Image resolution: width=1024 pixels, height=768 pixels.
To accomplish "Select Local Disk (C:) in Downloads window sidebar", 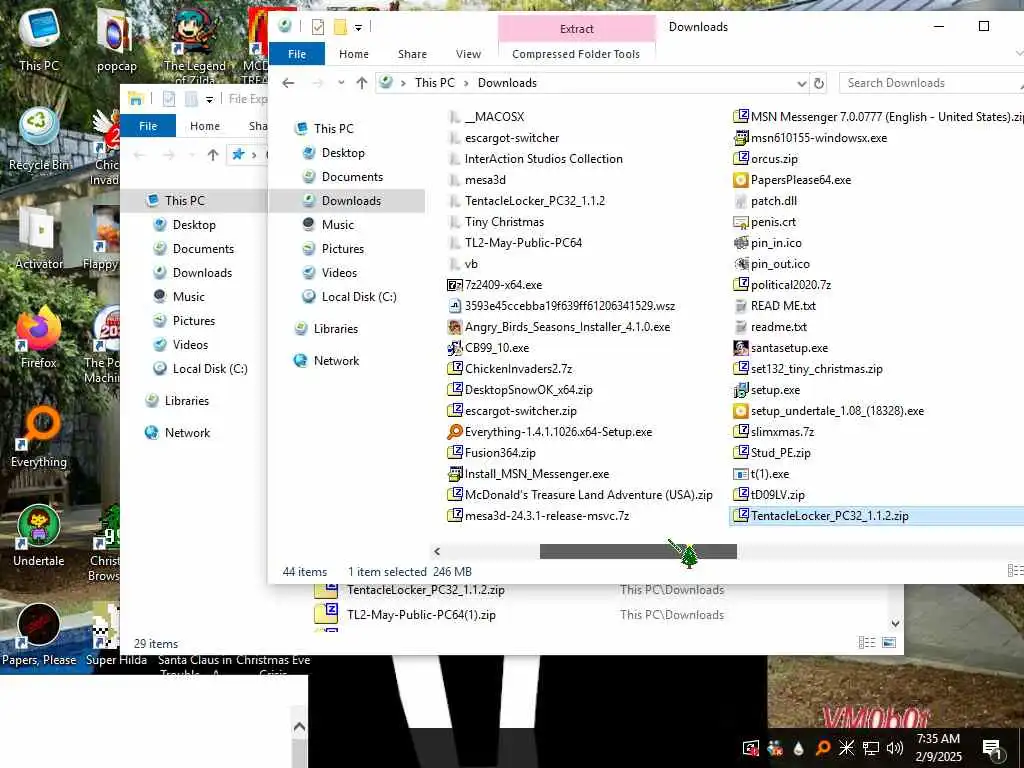I will [x=359, y=296].
